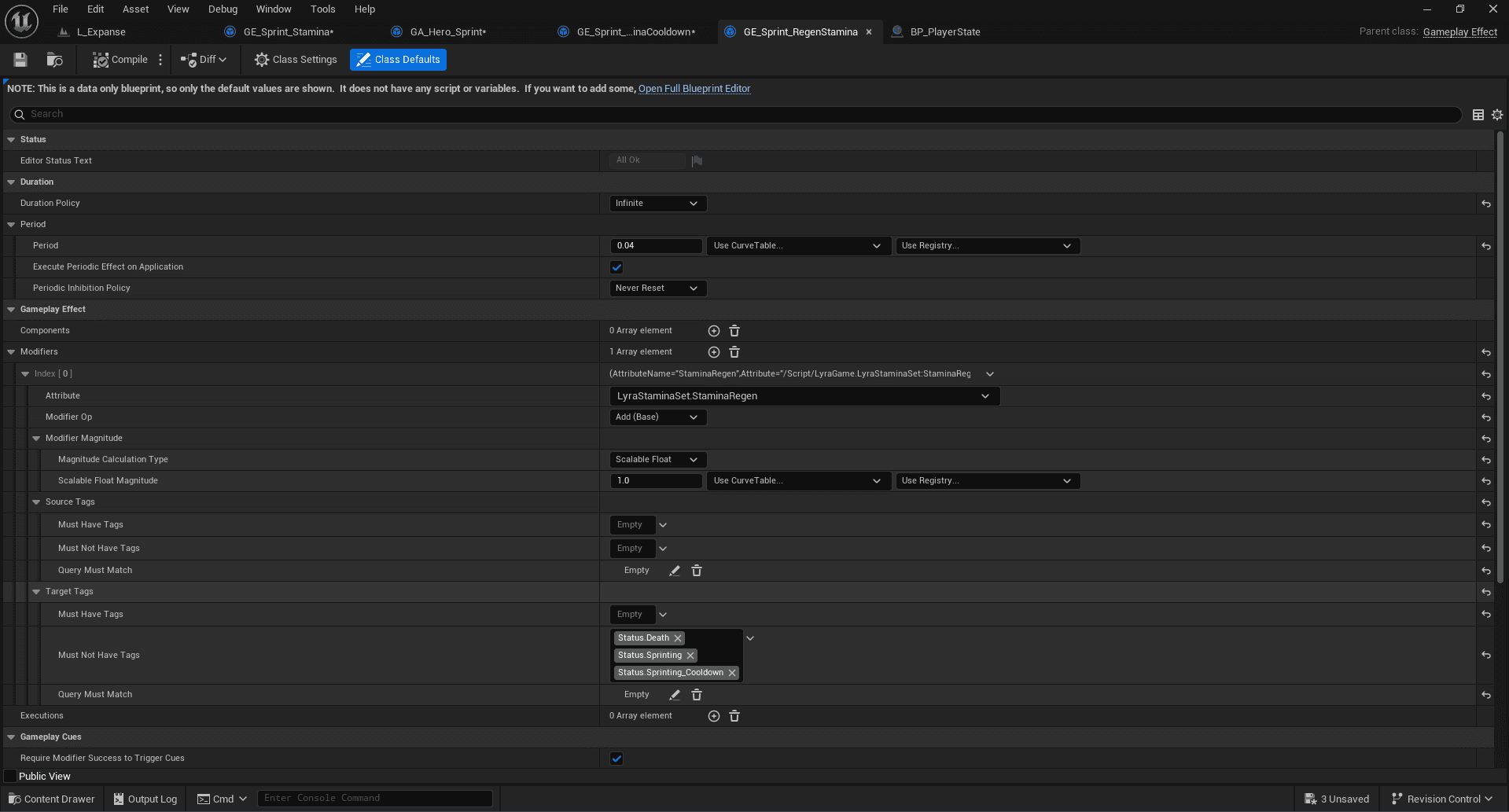Image resolution: width=1509 pixels, height=812 pixels.
Task: Click the Editor Status Text flag icon
Action: coord(697,160)
